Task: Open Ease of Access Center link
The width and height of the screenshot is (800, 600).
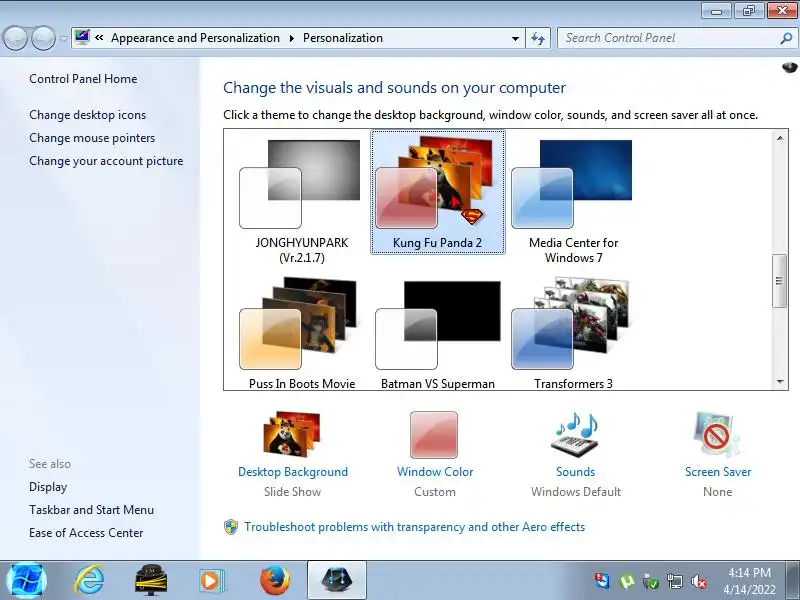Action: (x=86, y=533)
